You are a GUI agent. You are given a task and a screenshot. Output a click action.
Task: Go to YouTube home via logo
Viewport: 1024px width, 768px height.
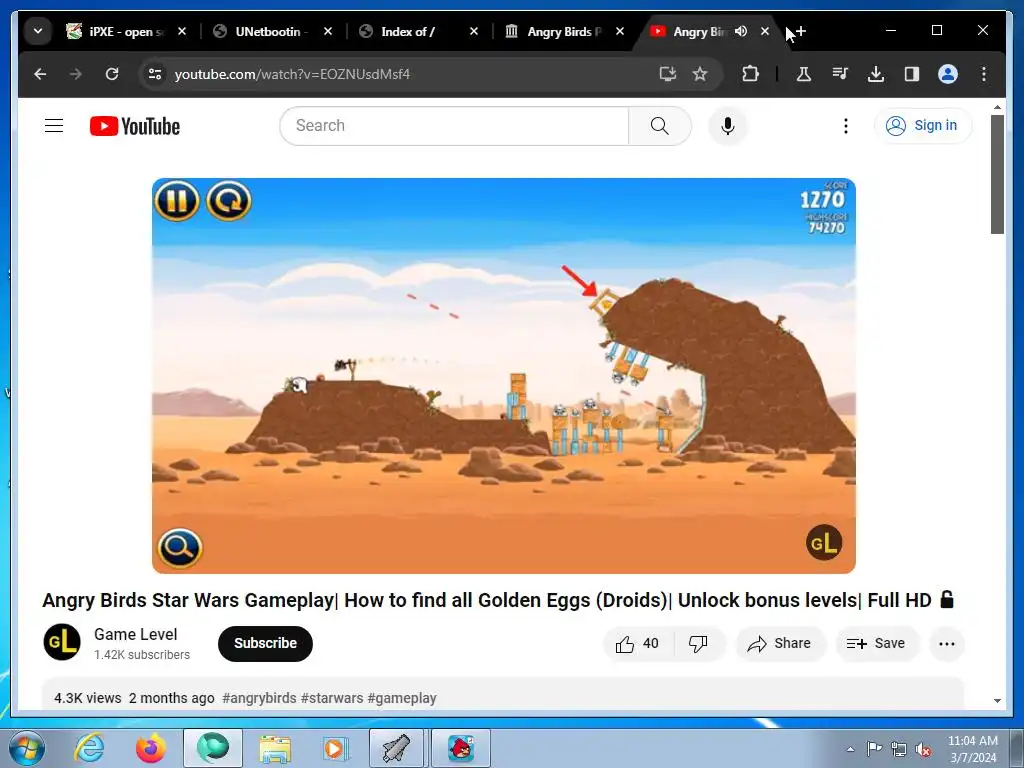[x=135, y=126]
